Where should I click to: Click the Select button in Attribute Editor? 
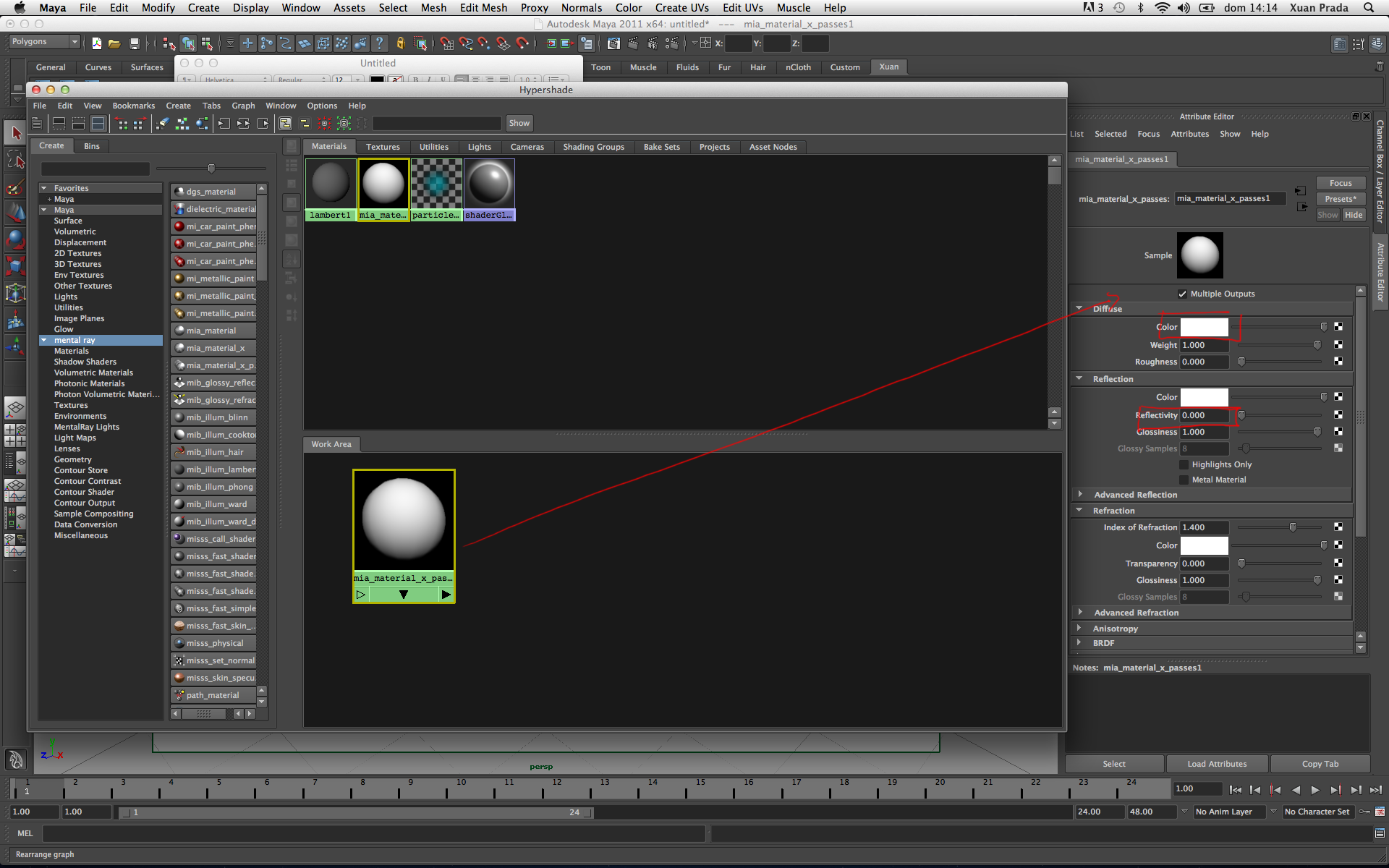[1114, 764]
